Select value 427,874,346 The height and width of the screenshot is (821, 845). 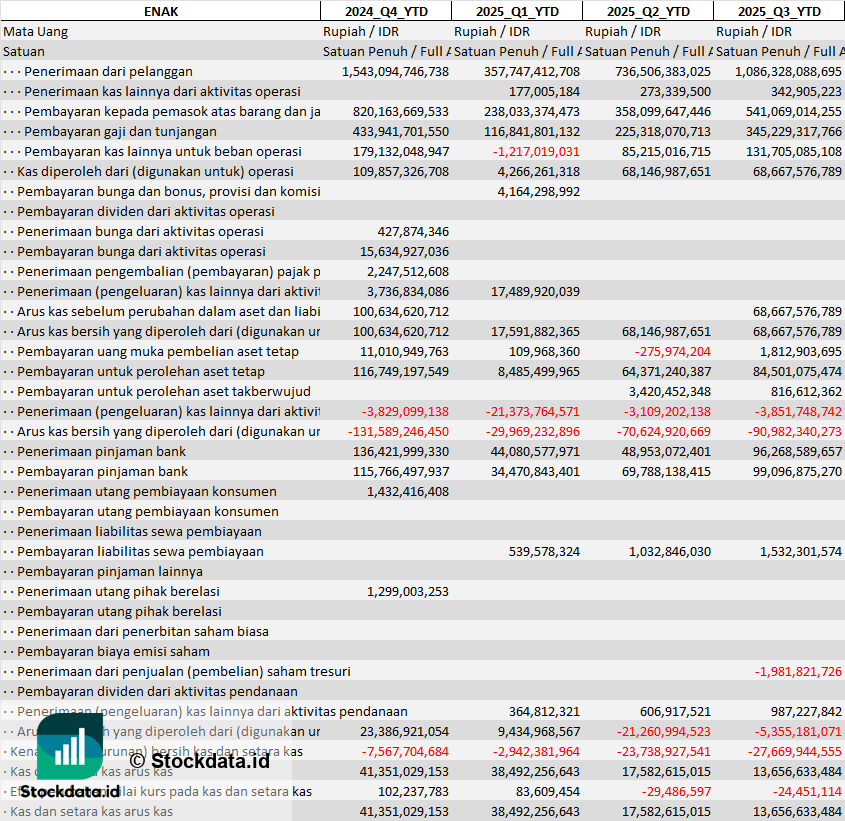(413, 231)
